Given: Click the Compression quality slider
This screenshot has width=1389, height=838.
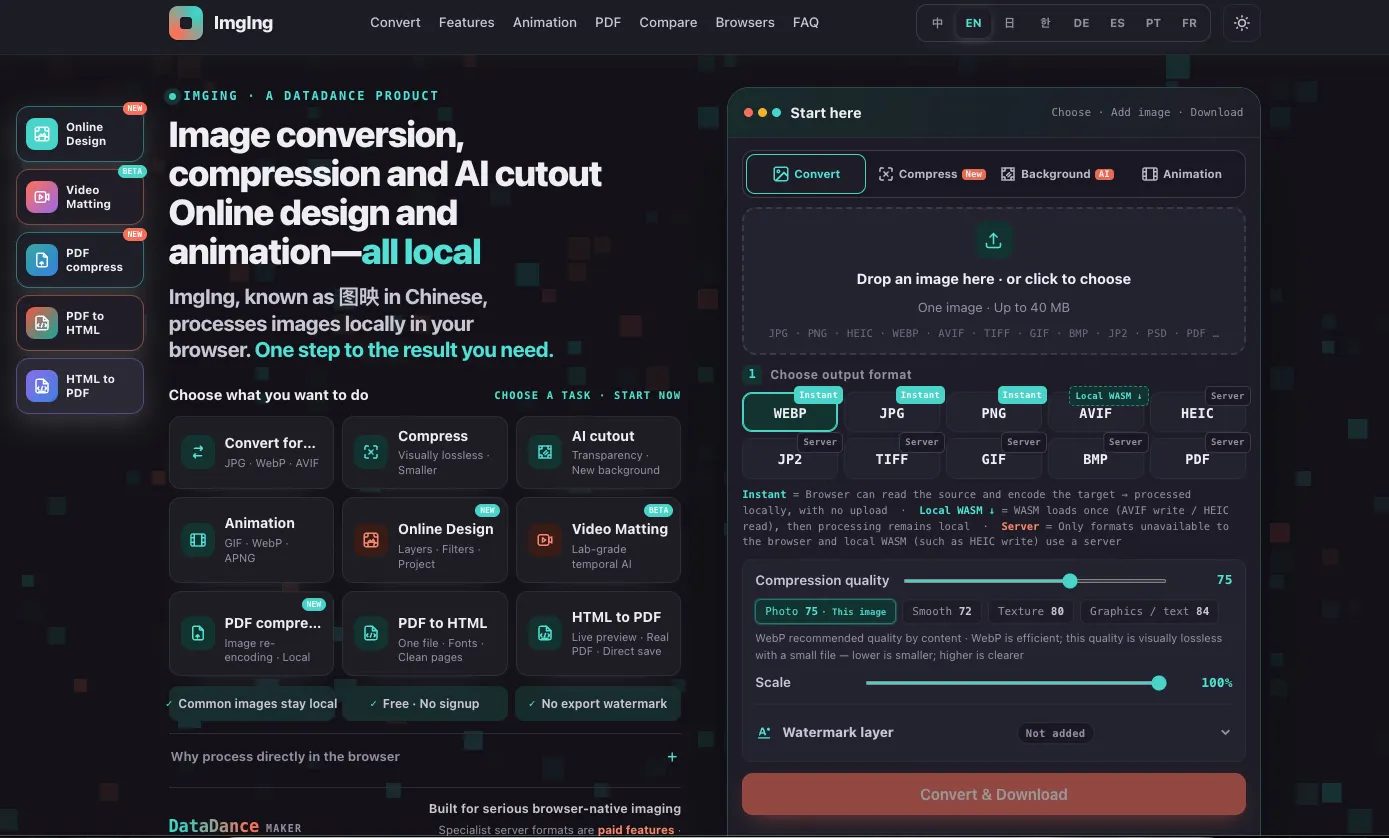Looking at the screenshot, I should 1035,580.
